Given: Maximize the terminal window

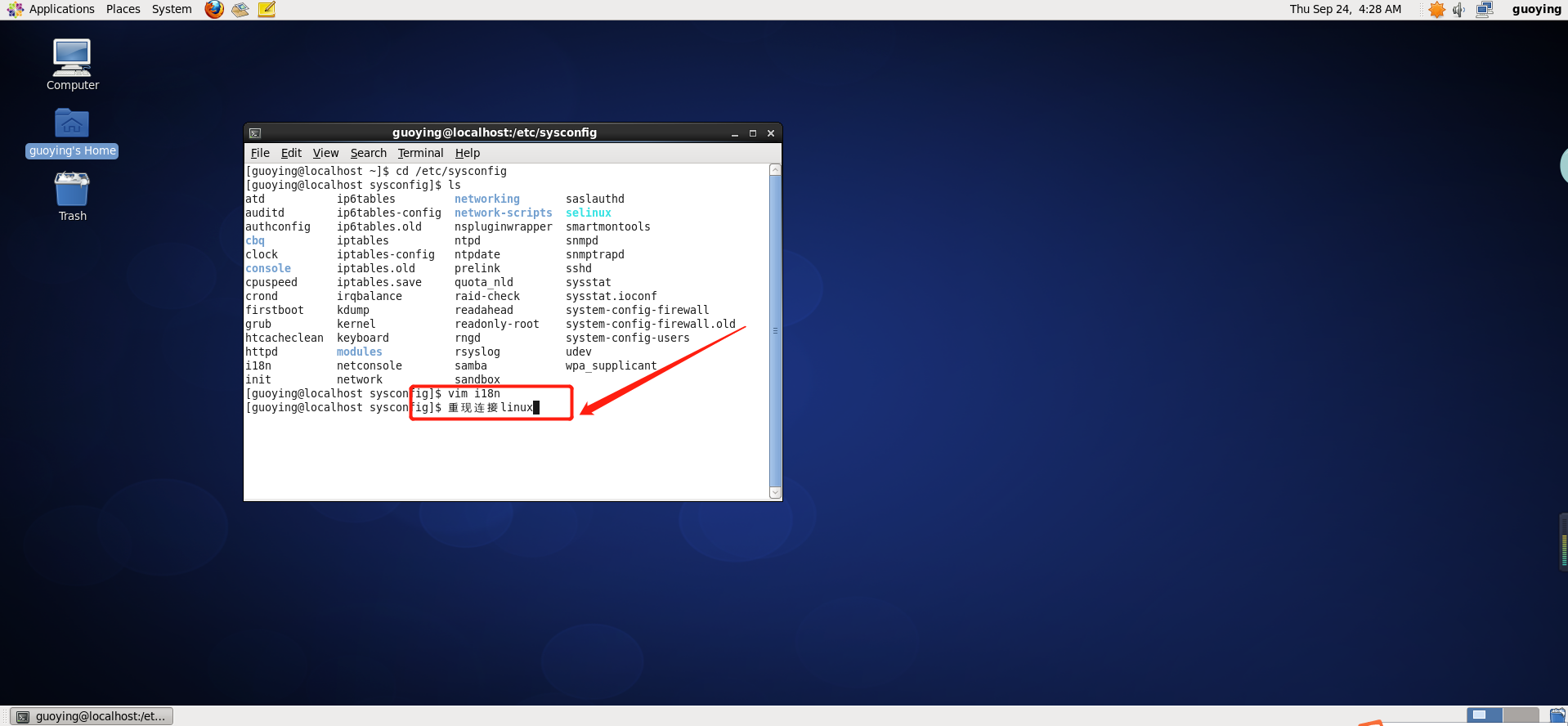Looking at the screenshot, I should pyautogui.click(x=753, y=133).
